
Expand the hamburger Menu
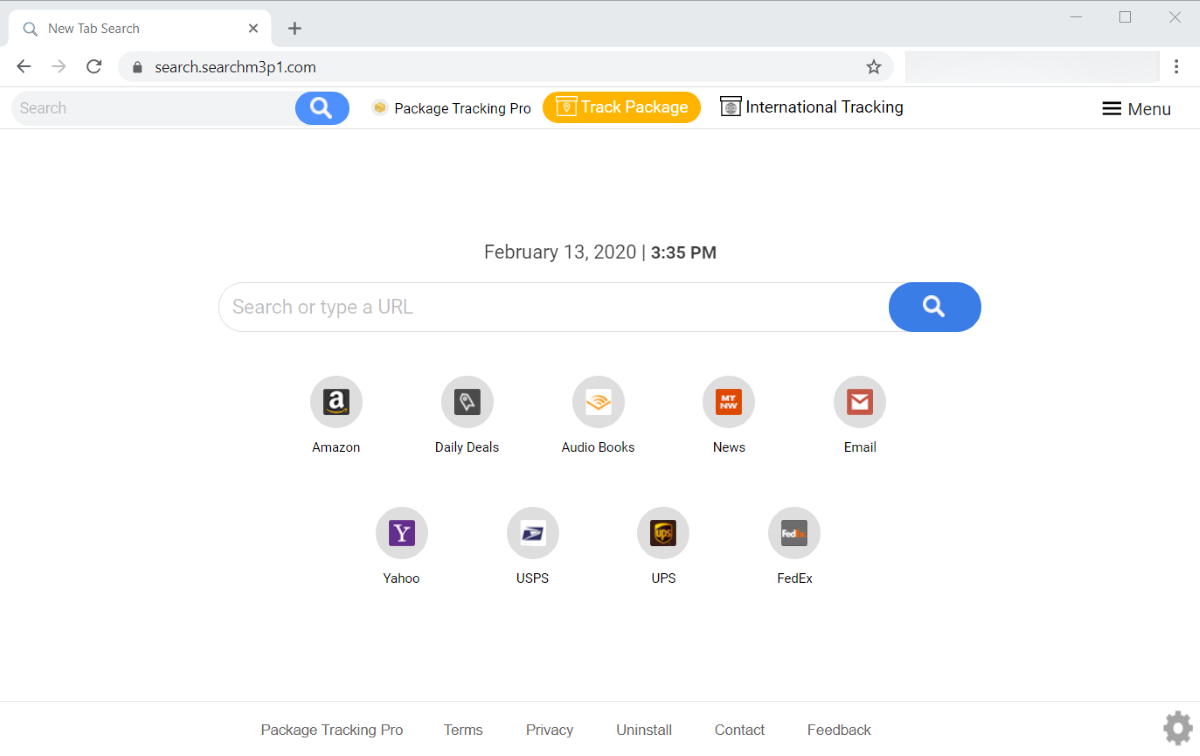coord(1136,109)
